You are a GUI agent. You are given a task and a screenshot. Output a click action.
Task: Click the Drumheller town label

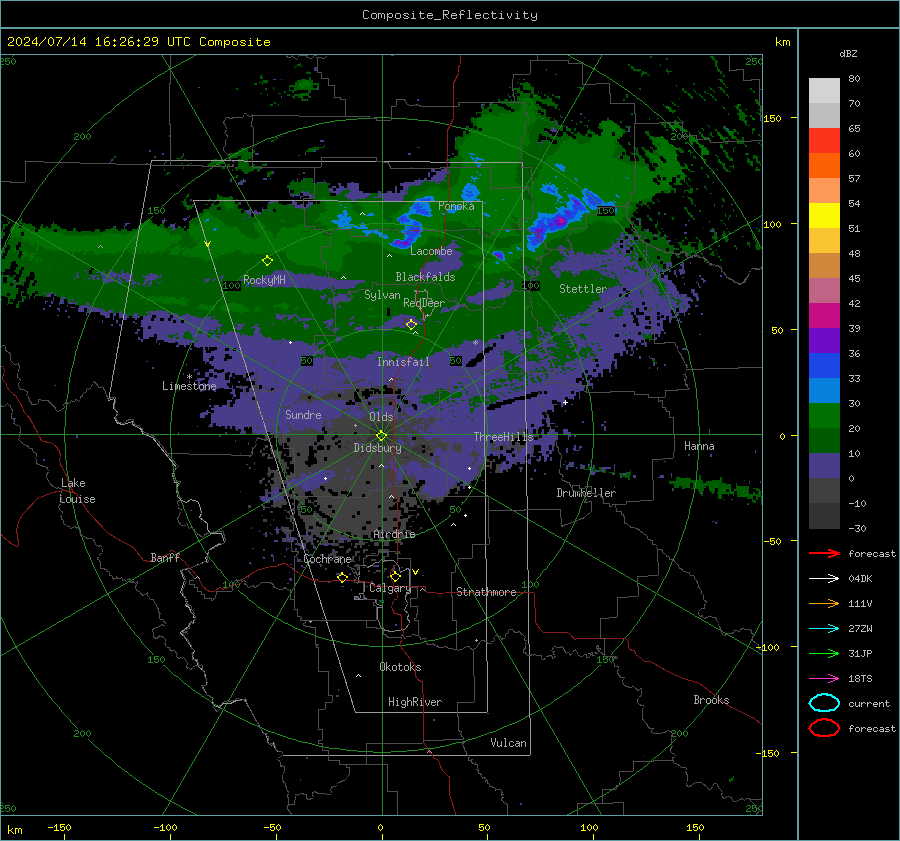(586, 493)
